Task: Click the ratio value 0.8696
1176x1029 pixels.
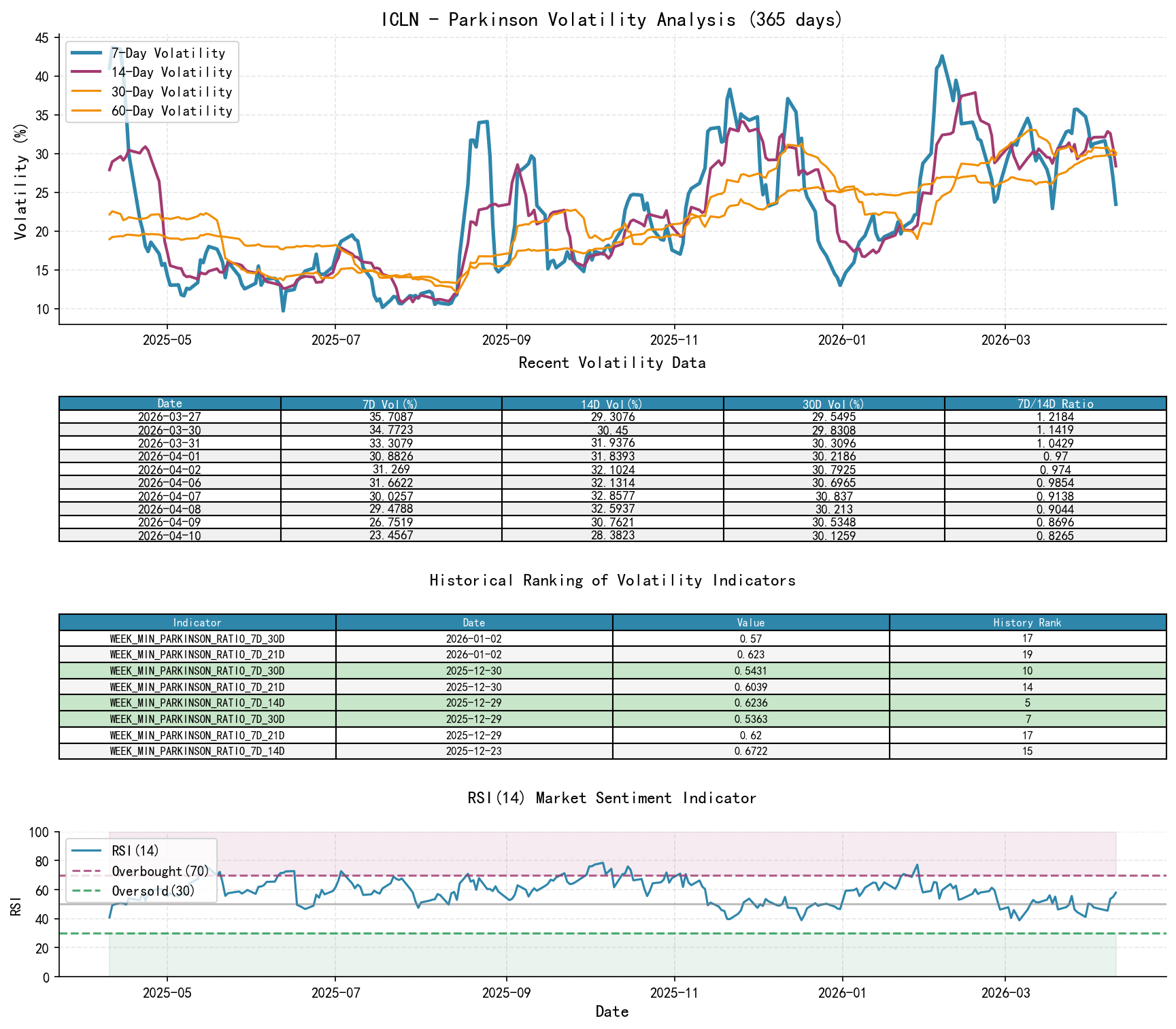Action: click(1056, 522)
